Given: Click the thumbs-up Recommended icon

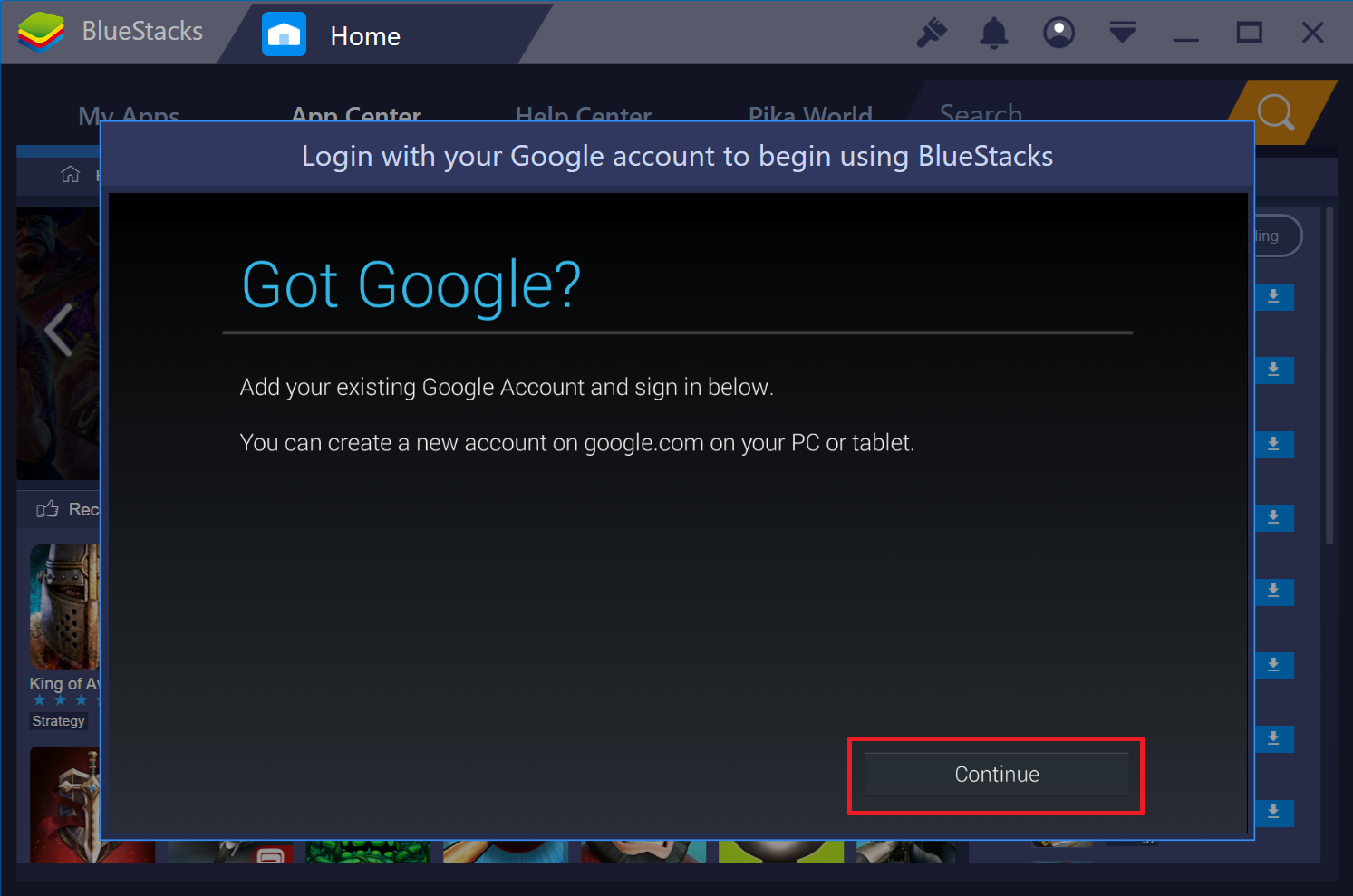Looking at the screenshot, I should point(47,509).
